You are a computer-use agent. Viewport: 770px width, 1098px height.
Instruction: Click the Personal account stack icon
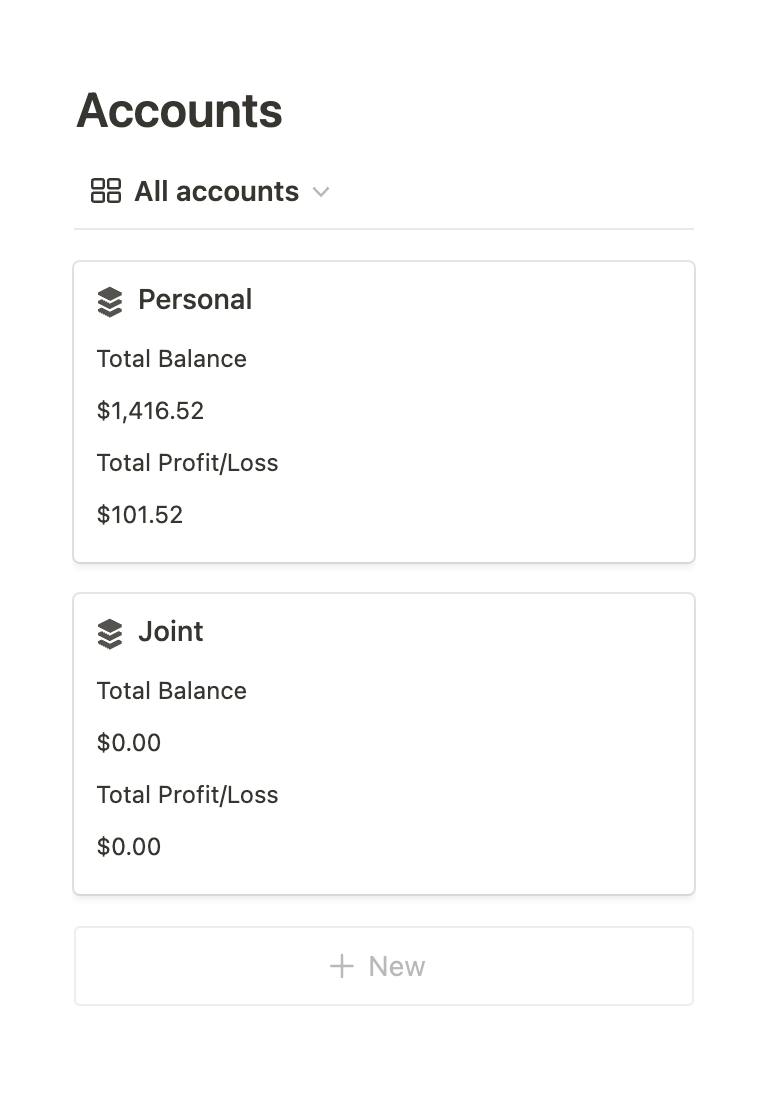pyautogui.click(x=110, y=302)
